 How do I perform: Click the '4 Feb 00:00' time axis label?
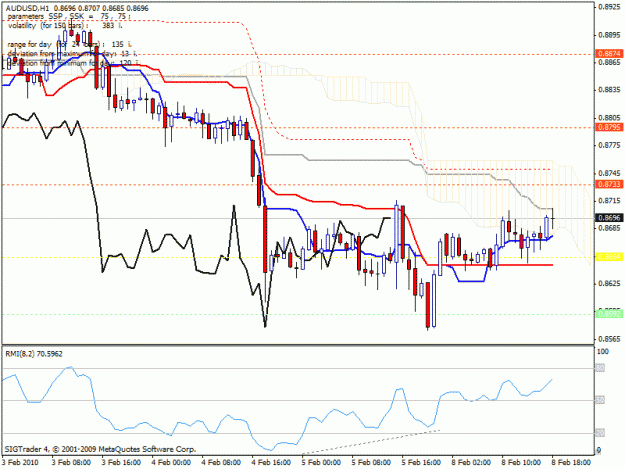coord(171,462)
